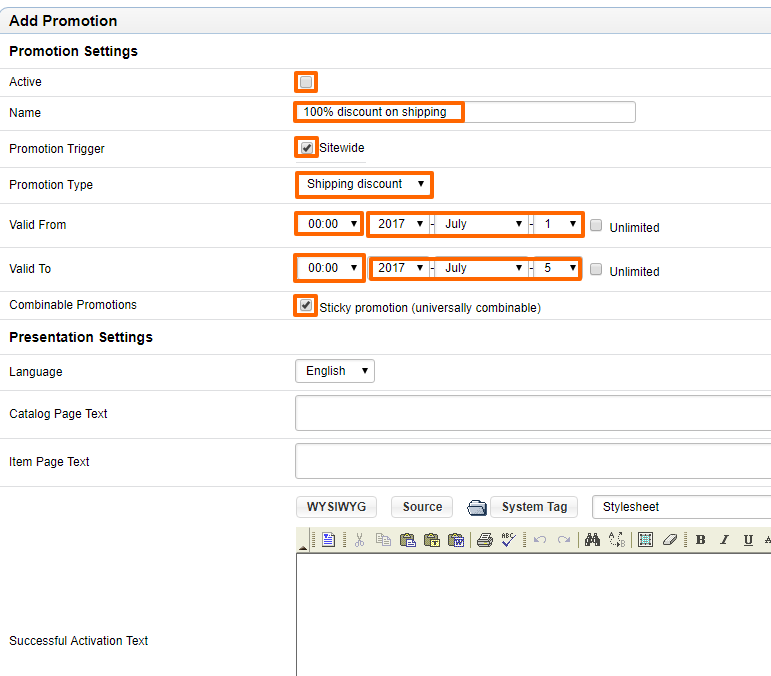The width and height of the screenshot is (771, 676).
Task: Open the folder icon beside System Tag
Action: (x=476, y=507)
